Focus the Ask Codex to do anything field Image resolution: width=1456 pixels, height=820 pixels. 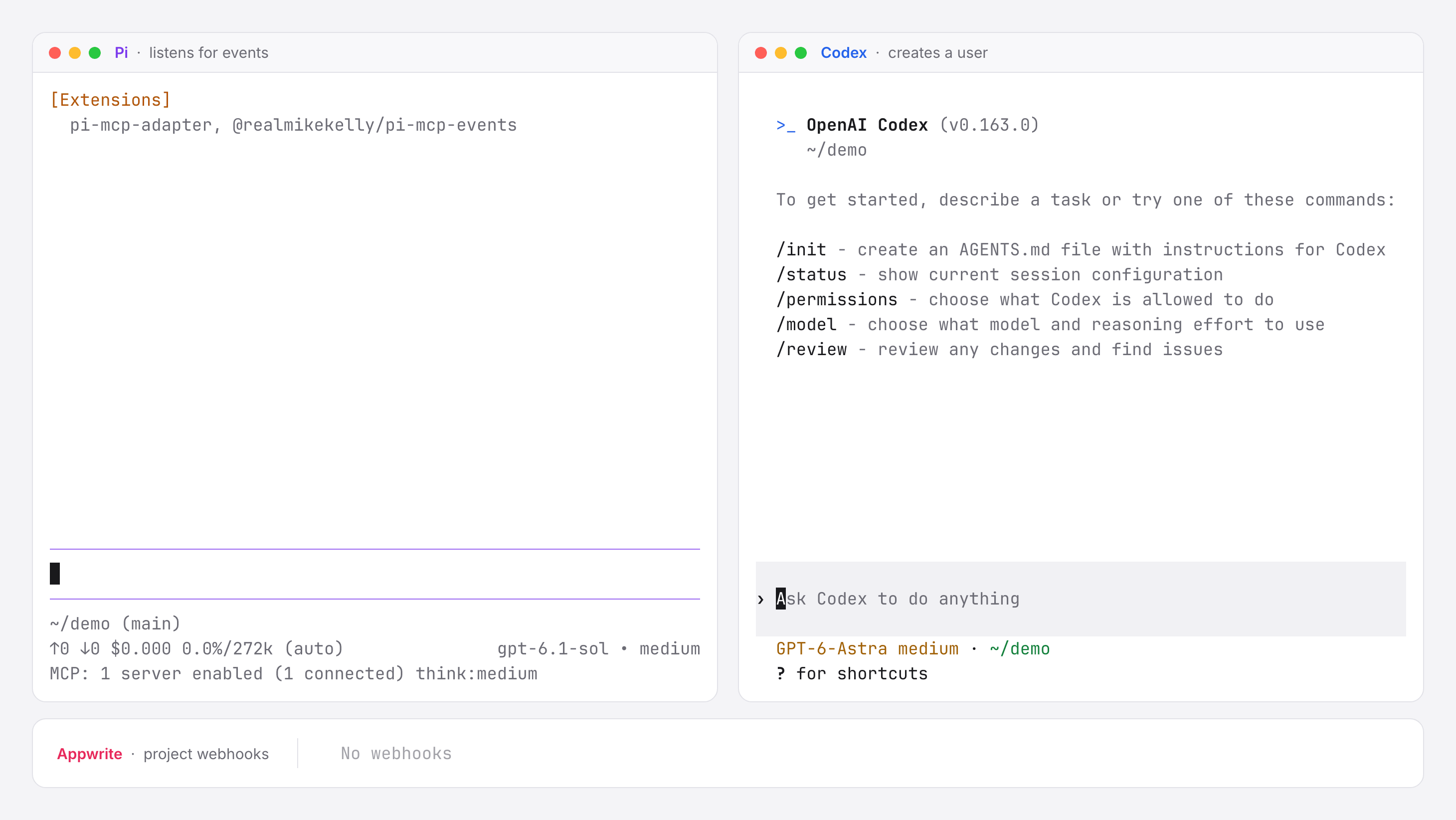[1081, 599]
